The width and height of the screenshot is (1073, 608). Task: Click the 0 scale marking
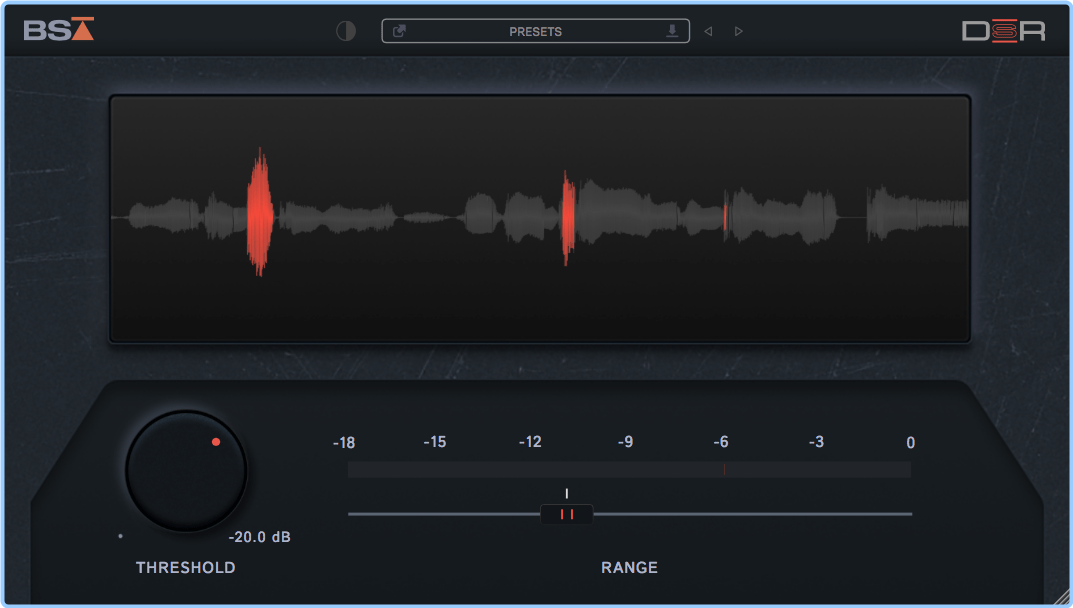pos(910,443)
